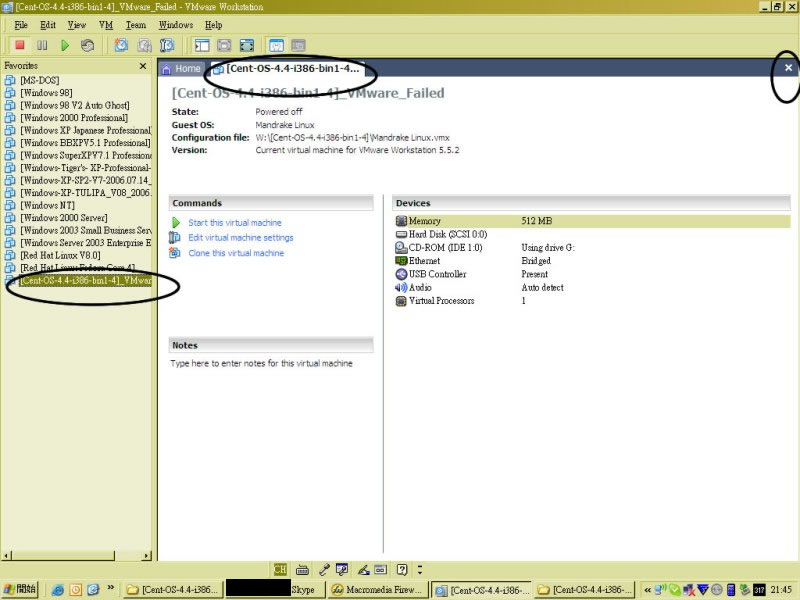Open the View menu
Image resolution: width=800 pixels, height=600 pixels.
coord(77,25)
